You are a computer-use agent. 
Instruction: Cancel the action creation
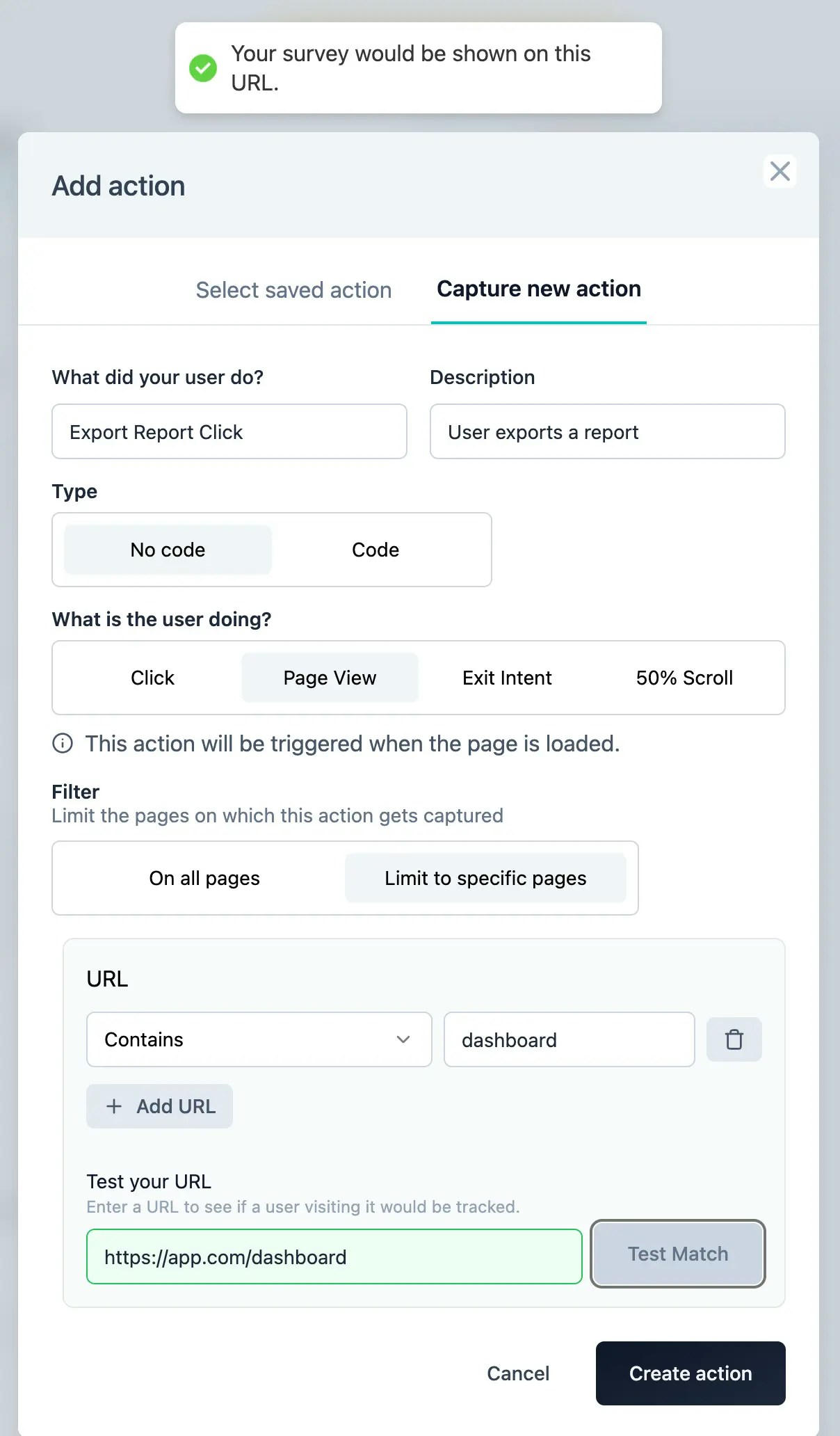pyautogui.click(x=518, y=1373)
